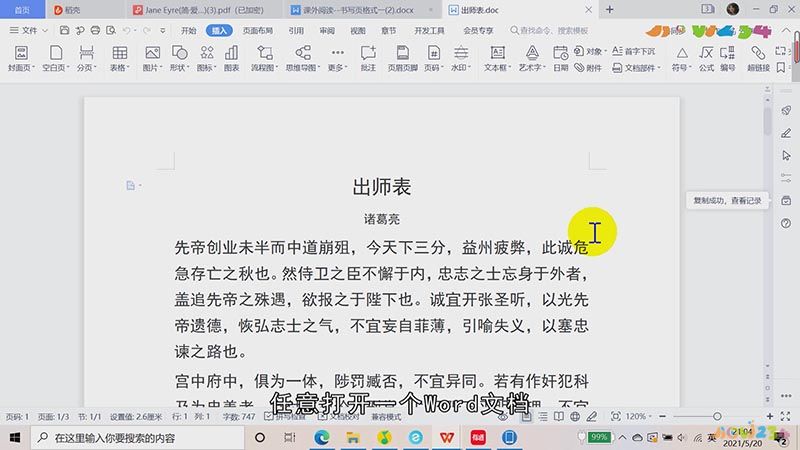Open the quick access toolbar customize dropdown
The width and height of the screenshot is (800, 450).
163,31
